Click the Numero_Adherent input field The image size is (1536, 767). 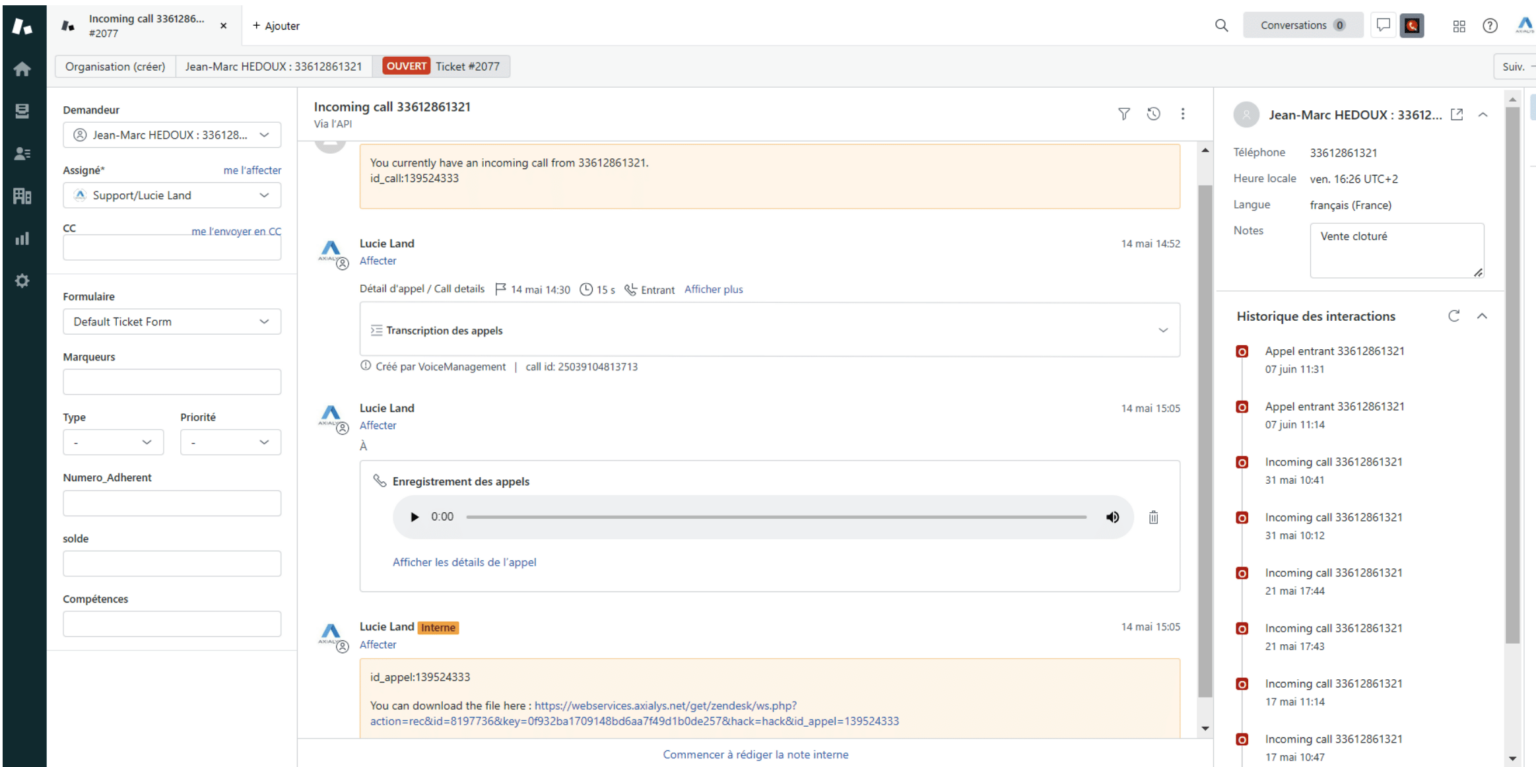click(x=172, y=503)
